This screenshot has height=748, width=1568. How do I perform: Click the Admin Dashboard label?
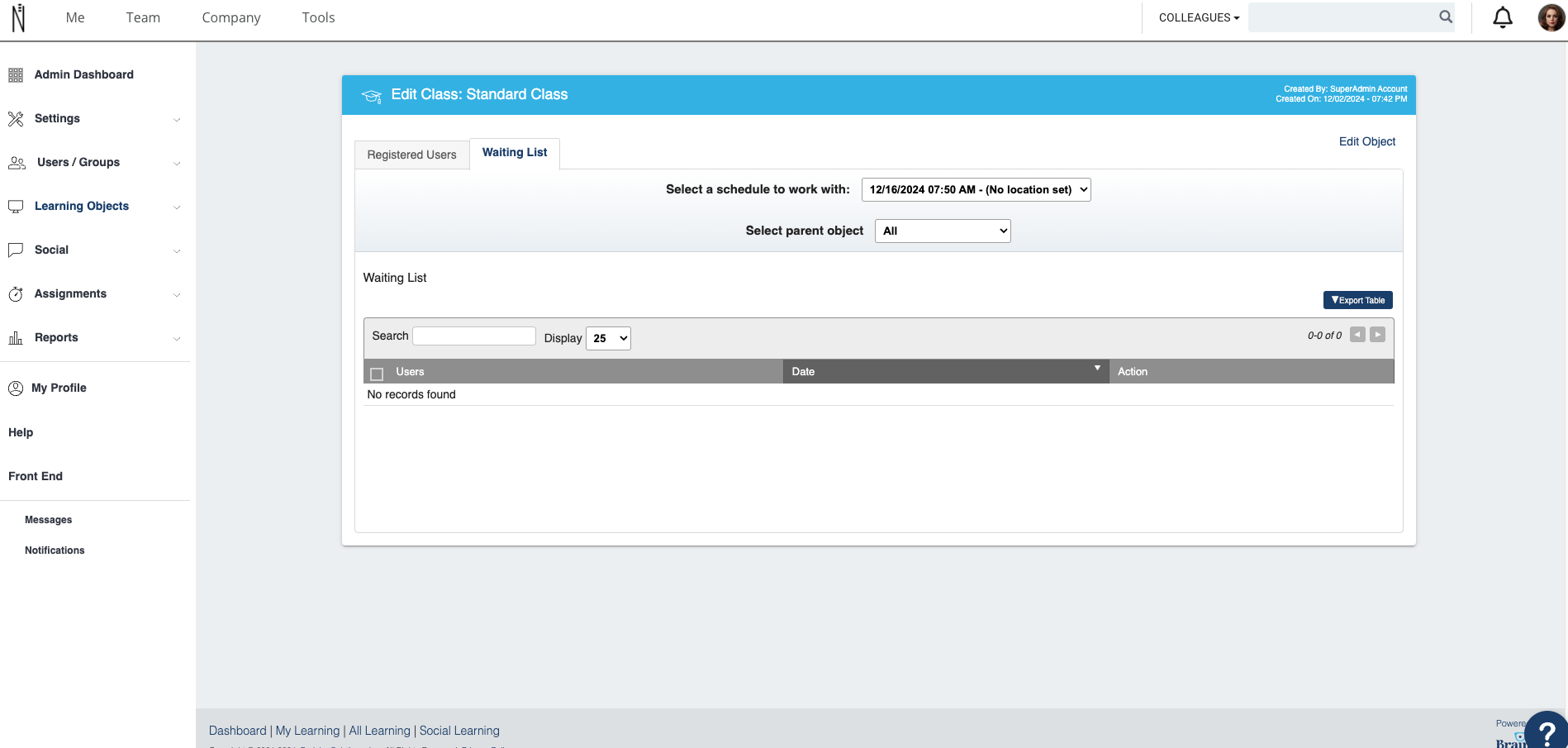84,74
